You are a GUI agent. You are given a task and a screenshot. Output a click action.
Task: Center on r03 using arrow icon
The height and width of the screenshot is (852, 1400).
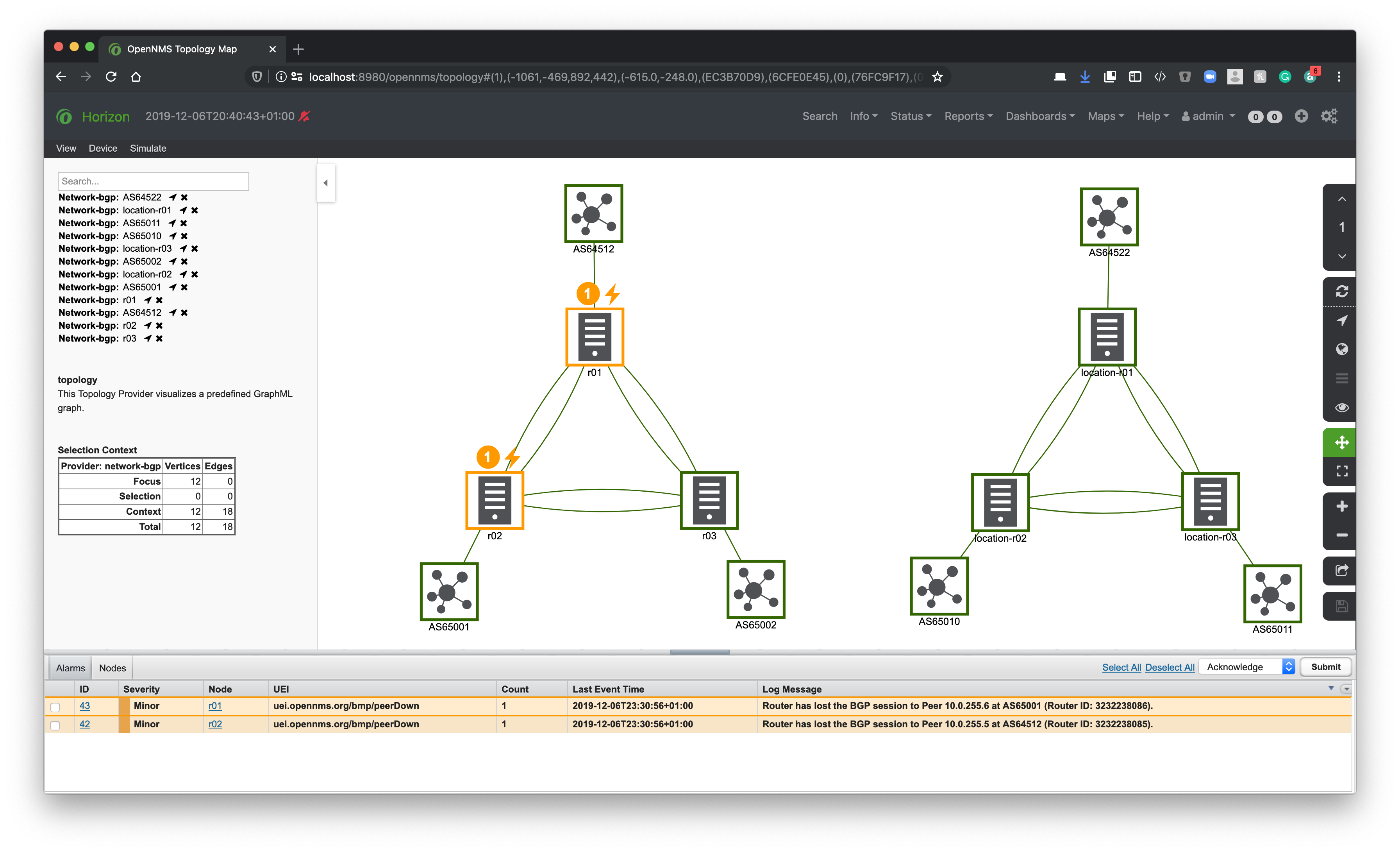pos(148,338)
